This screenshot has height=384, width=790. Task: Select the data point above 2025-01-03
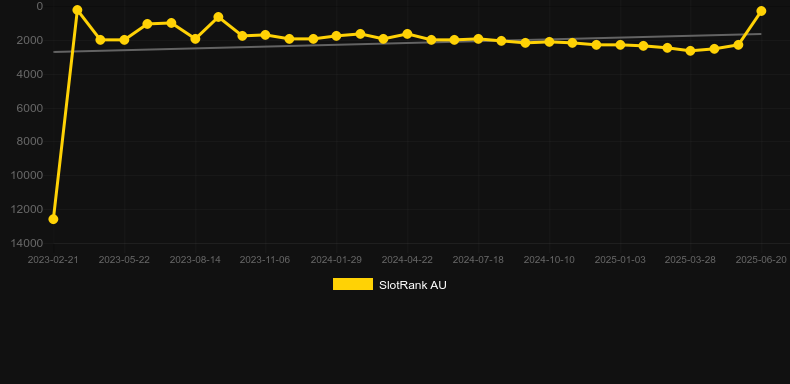tap(620, 45)
